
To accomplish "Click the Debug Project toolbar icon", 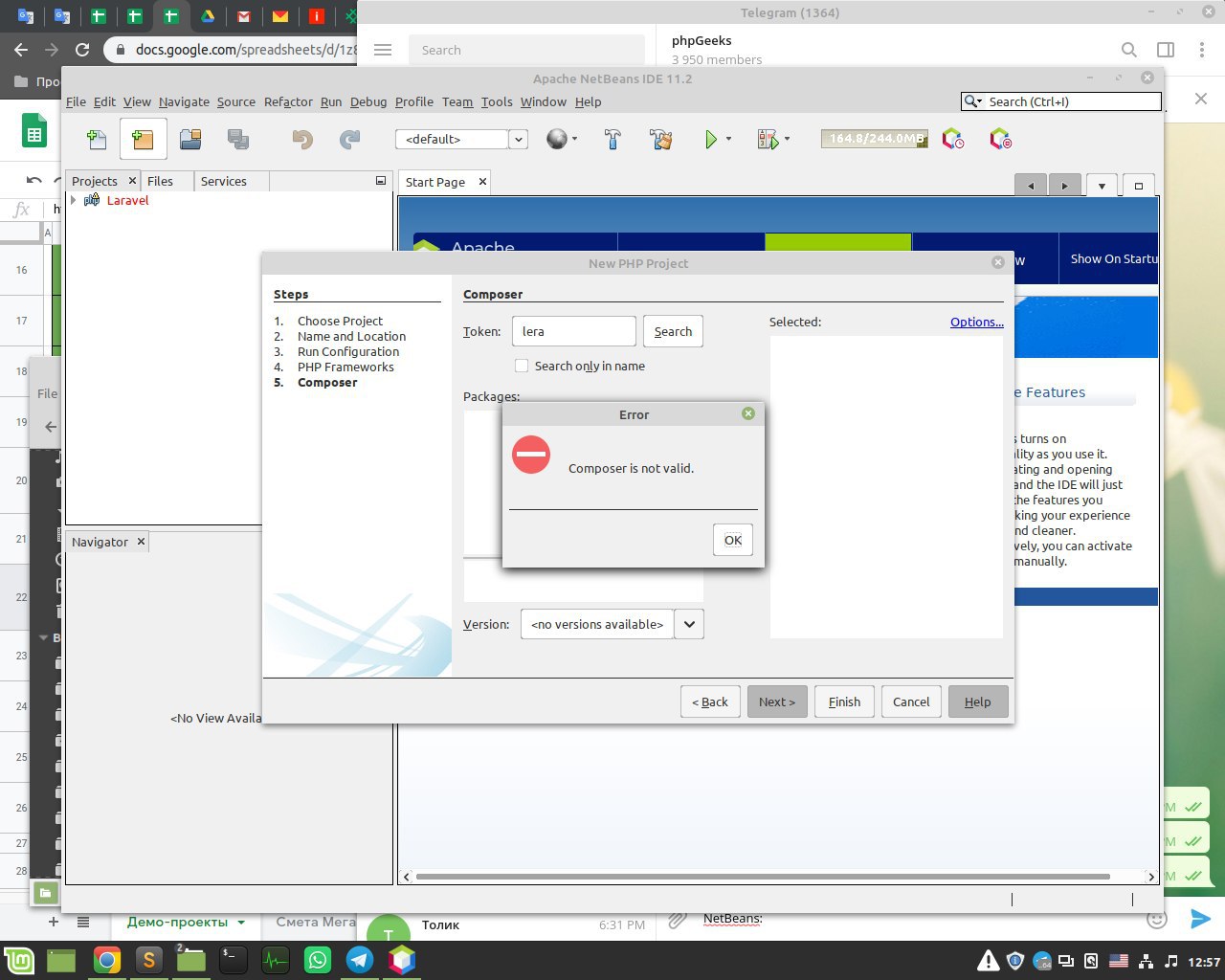I will (x=768, y=140).
